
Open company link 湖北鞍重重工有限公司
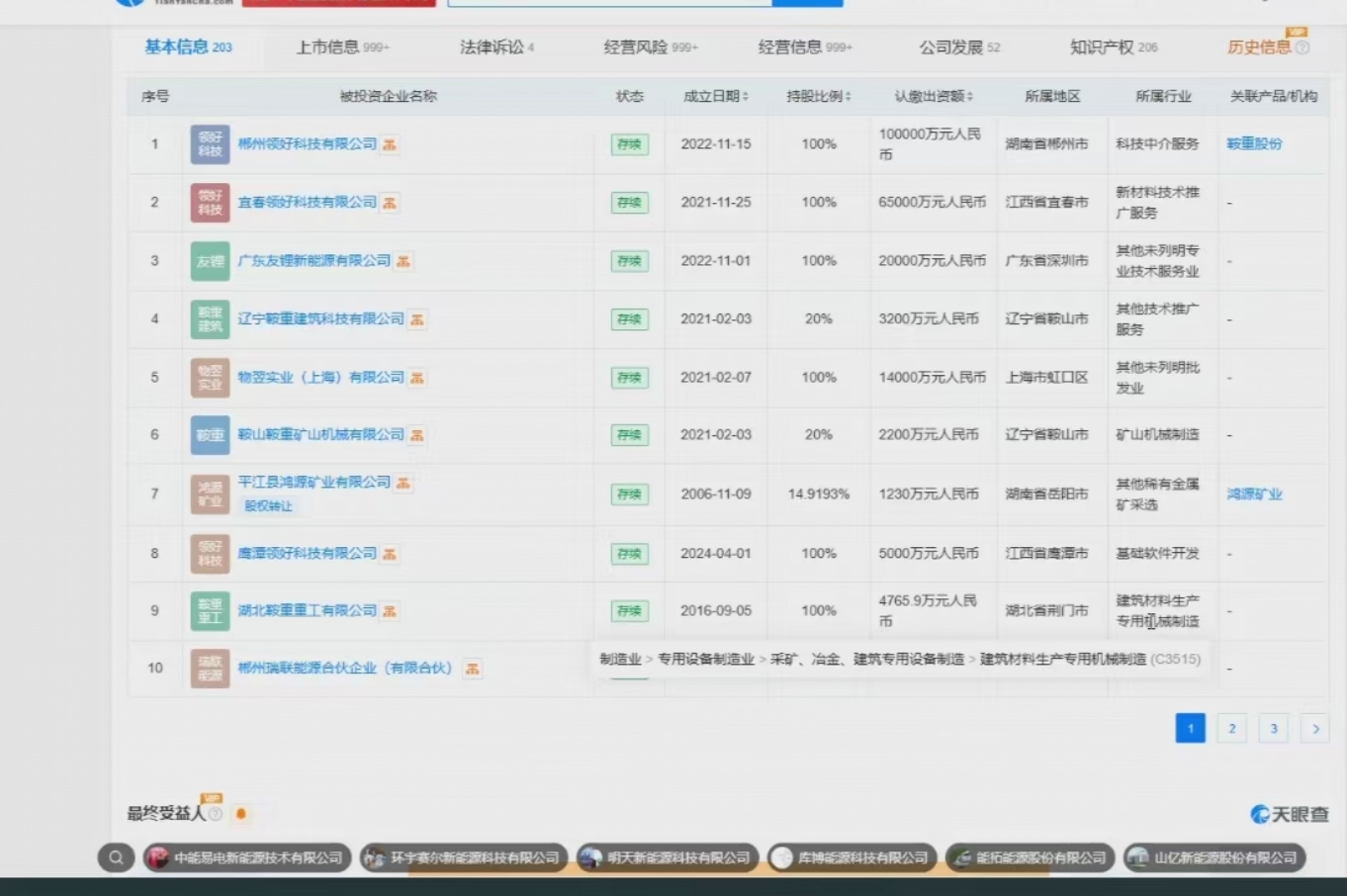point(308,611)
